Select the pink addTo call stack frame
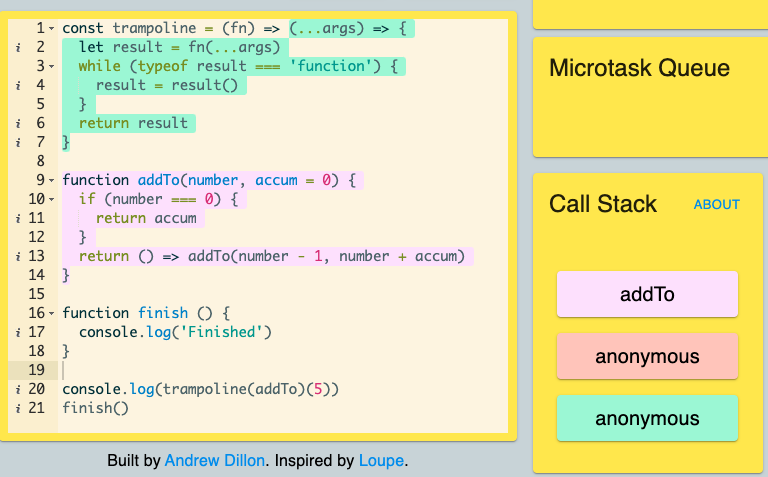 (647, 294)
